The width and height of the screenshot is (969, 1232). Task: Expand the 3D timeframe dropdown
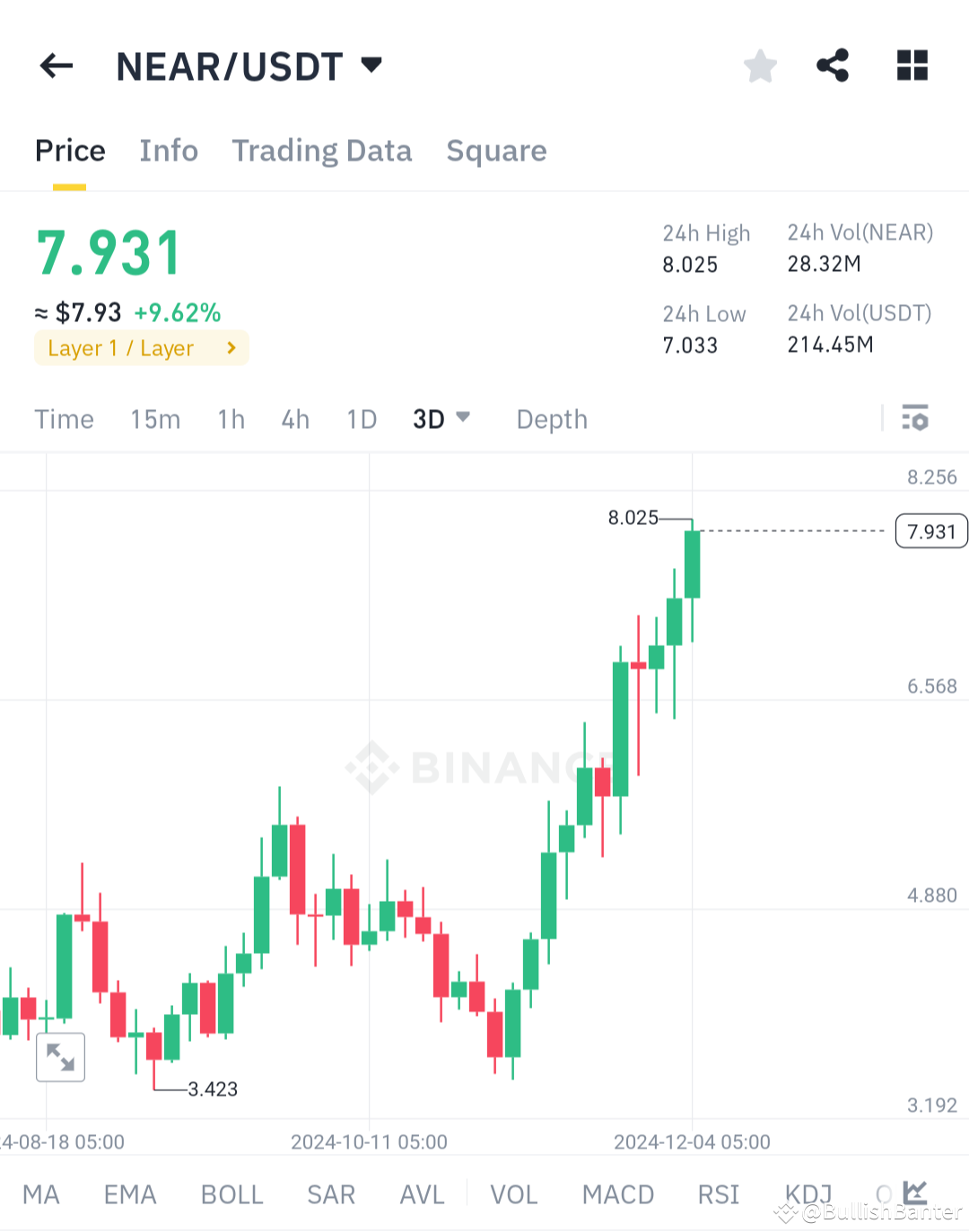point(441,418)
